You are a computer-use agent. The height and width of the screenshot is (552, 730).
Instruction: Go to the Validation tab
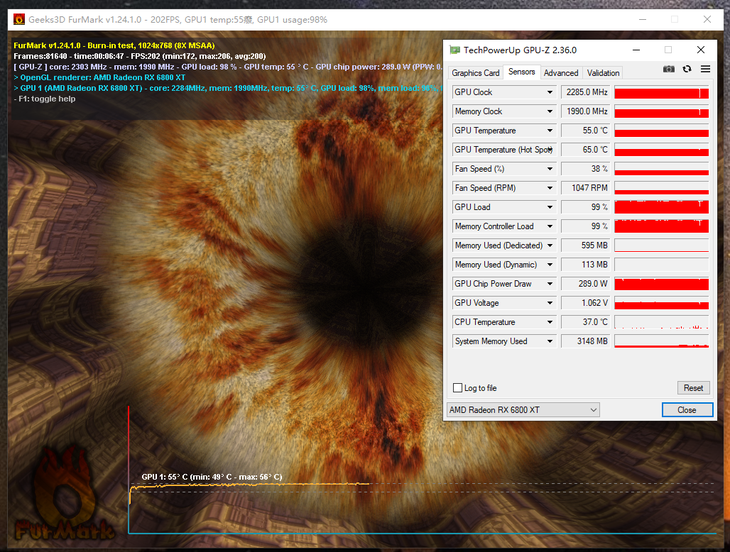(x=603, y=73)
